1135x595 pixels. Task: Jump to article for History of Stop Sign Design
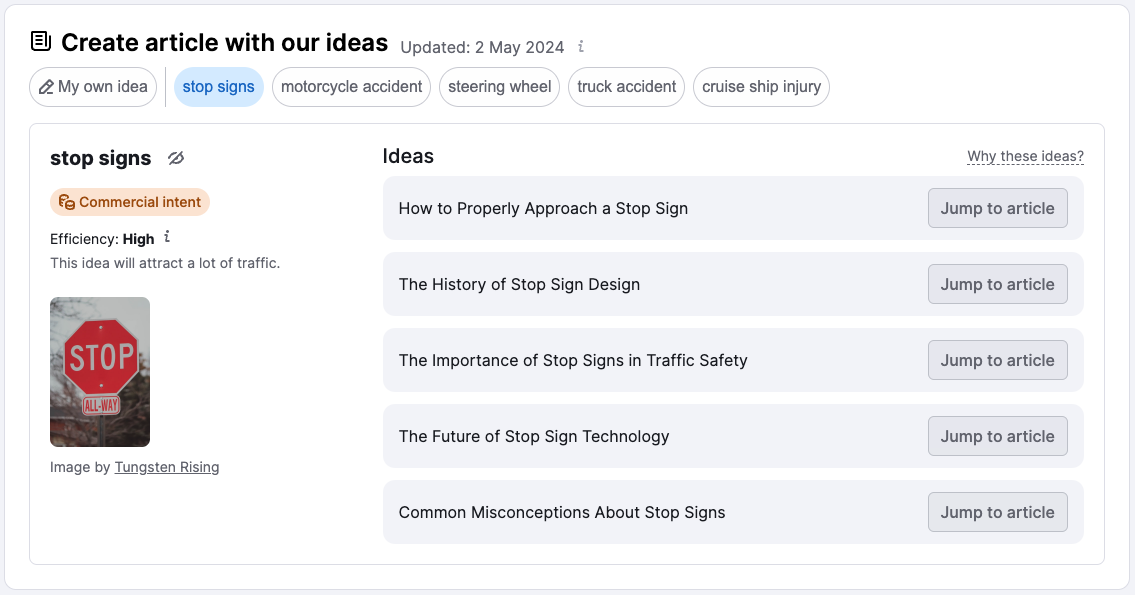(x=997, y=284)
